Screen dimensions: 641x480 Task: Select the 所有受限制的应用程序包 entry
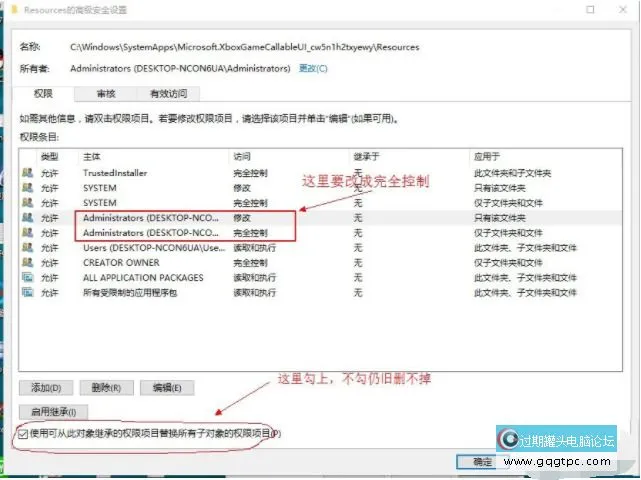(320, 292)
